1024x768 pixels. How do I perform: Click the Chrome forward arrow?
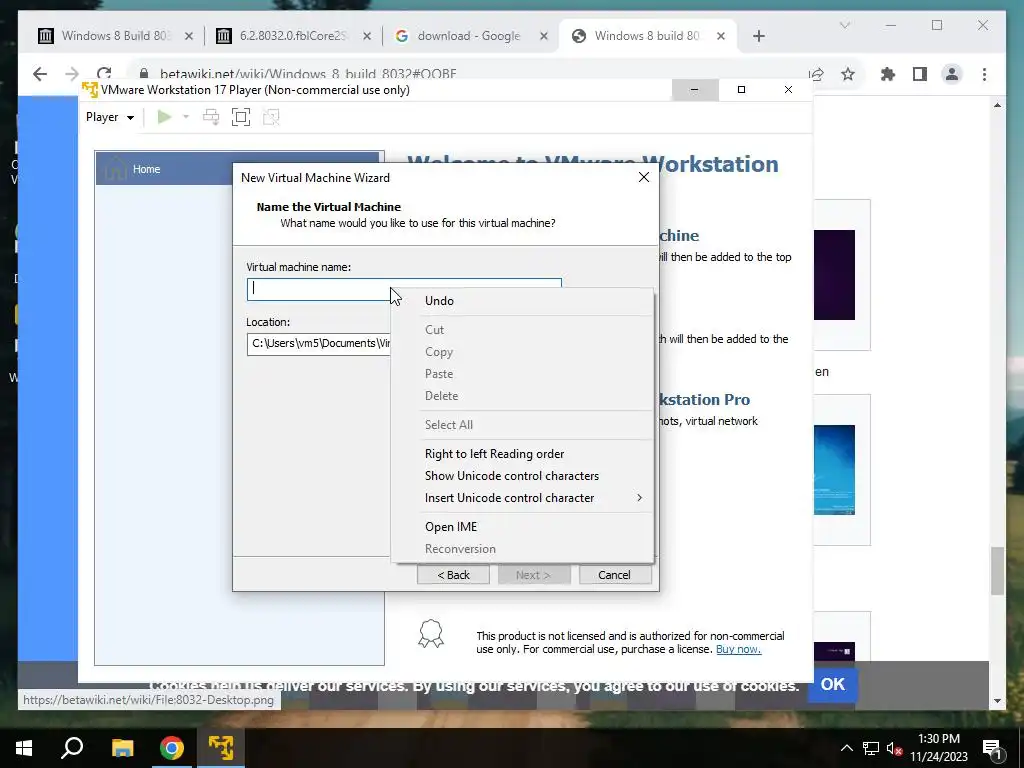(x=72, y=74)
